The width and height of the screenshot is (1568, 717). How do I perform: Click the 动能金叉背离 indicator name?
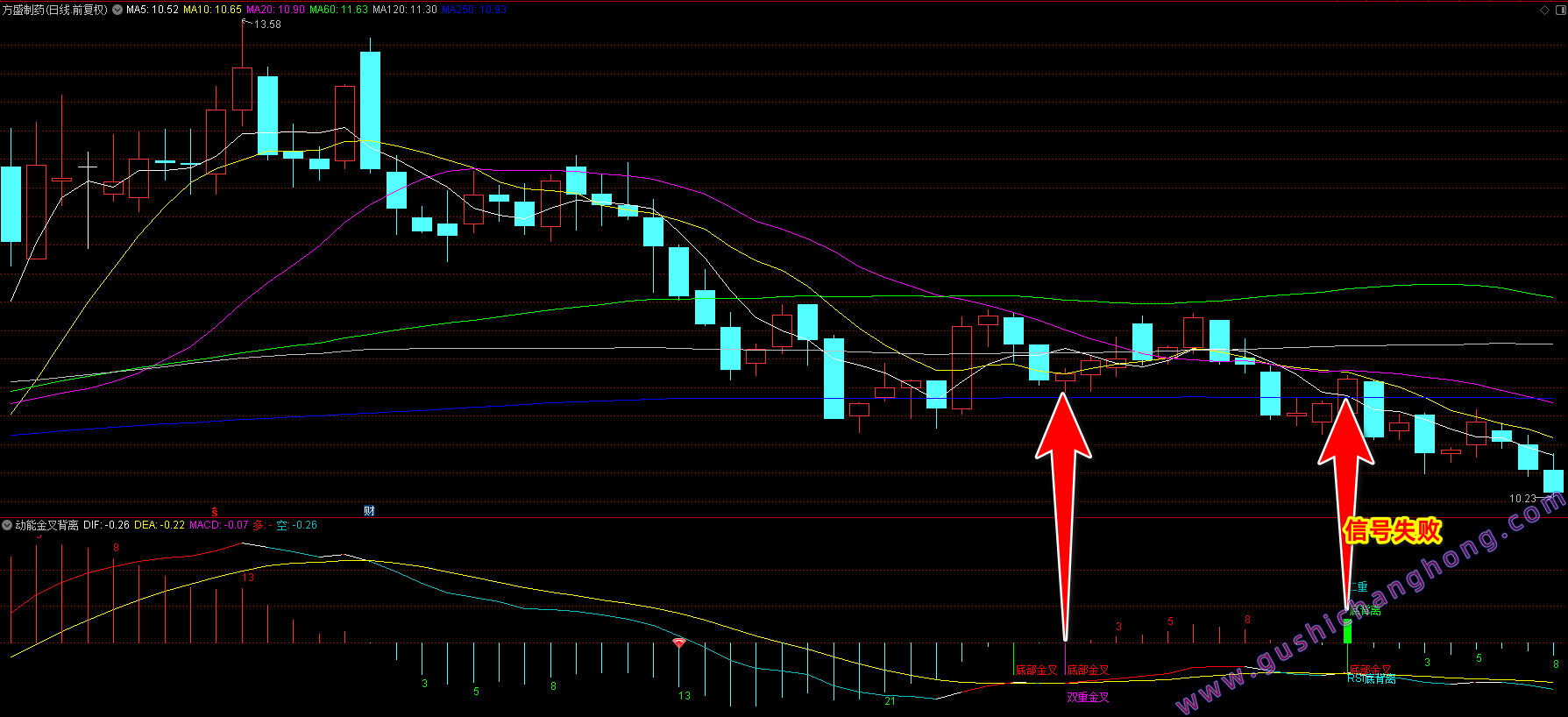click(46, 525)
